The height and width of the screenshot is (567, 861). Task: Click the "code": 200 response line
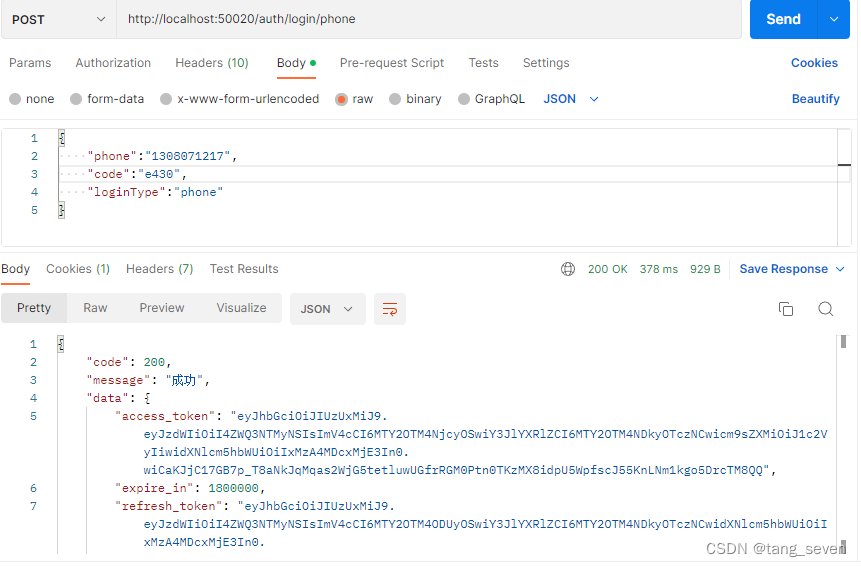(130, 362)
